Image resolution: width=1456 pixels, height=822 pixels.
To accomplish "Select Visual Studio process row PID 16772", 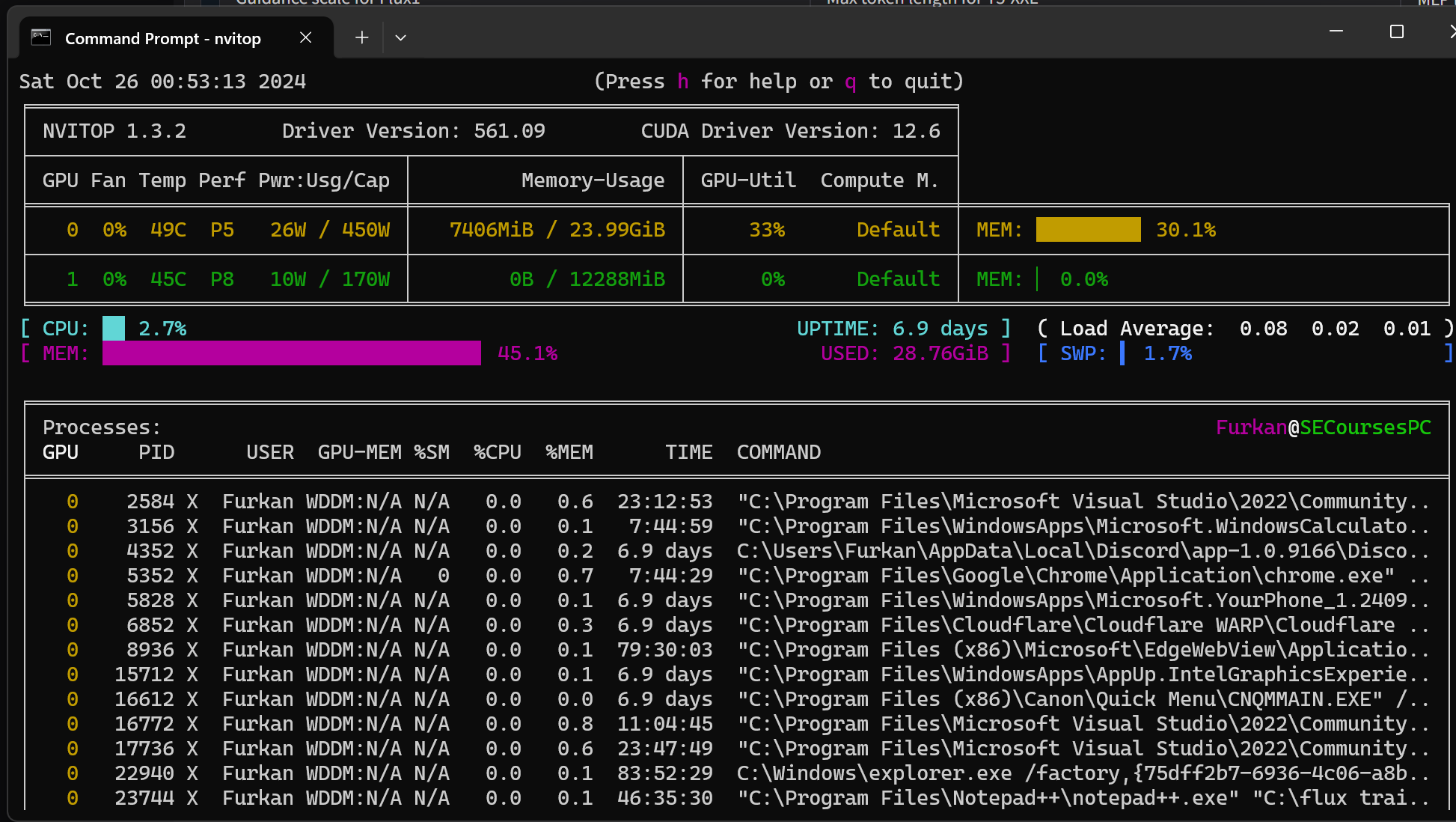I will coord(737,724).
